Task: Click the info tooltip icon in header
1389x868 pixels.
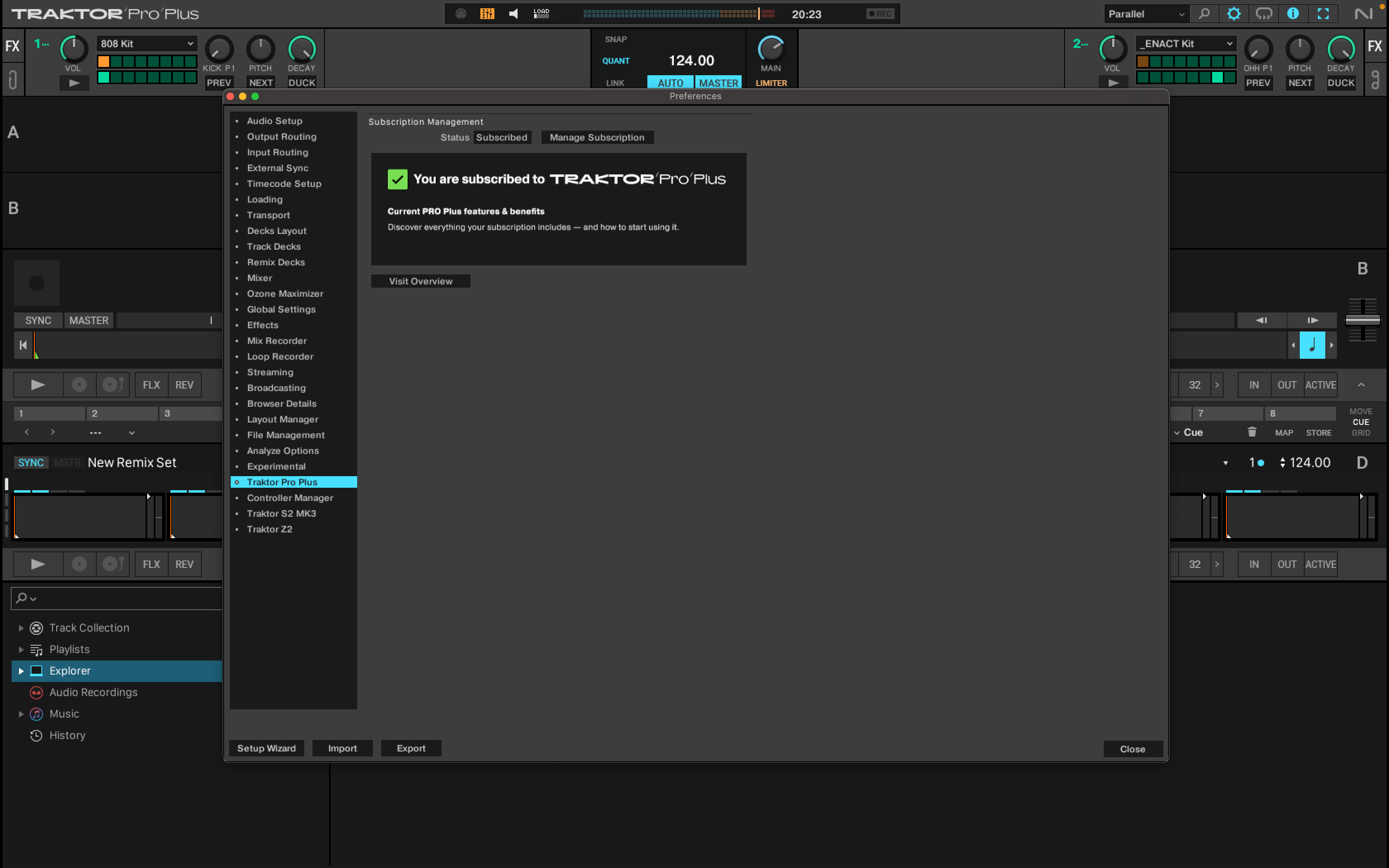Action: point(1293,14)
